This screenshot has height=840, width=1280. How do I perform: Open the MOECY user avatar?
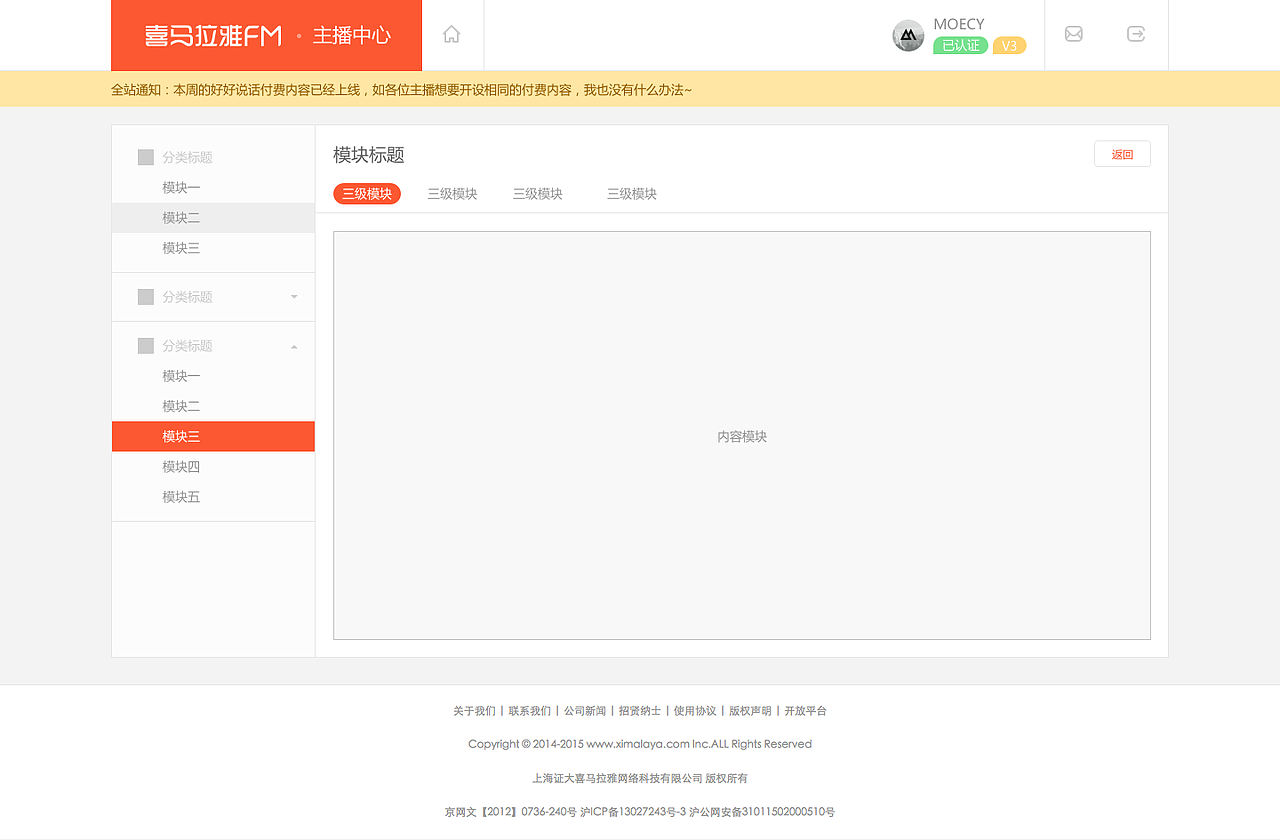point(907,35)
